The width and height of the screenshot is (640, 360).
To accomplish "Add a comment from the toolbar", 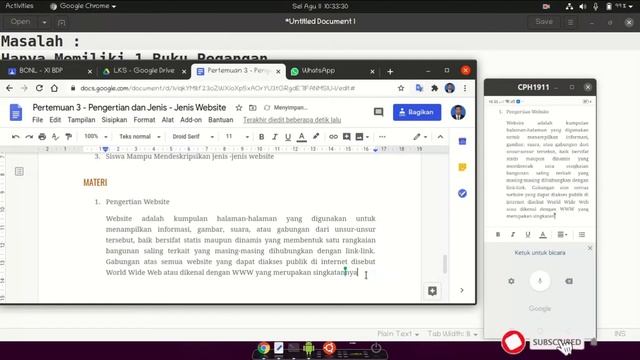I will click(x=347, y=137).
